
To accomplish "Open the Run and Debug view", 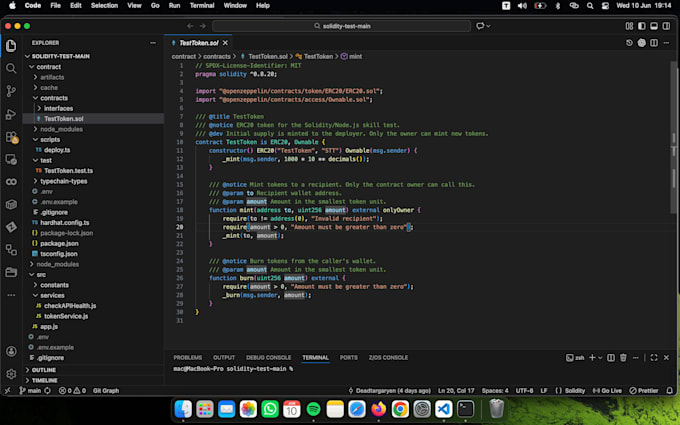I will pos(11,114).
